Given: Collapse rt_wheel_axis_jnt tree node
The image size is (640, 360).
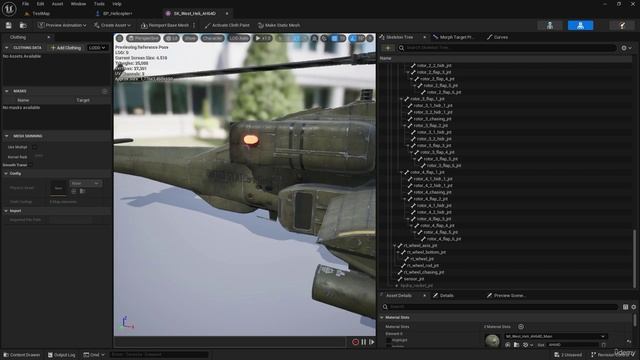Looking at the screenshot, I should pyautogui.click(x=395, y=246).
